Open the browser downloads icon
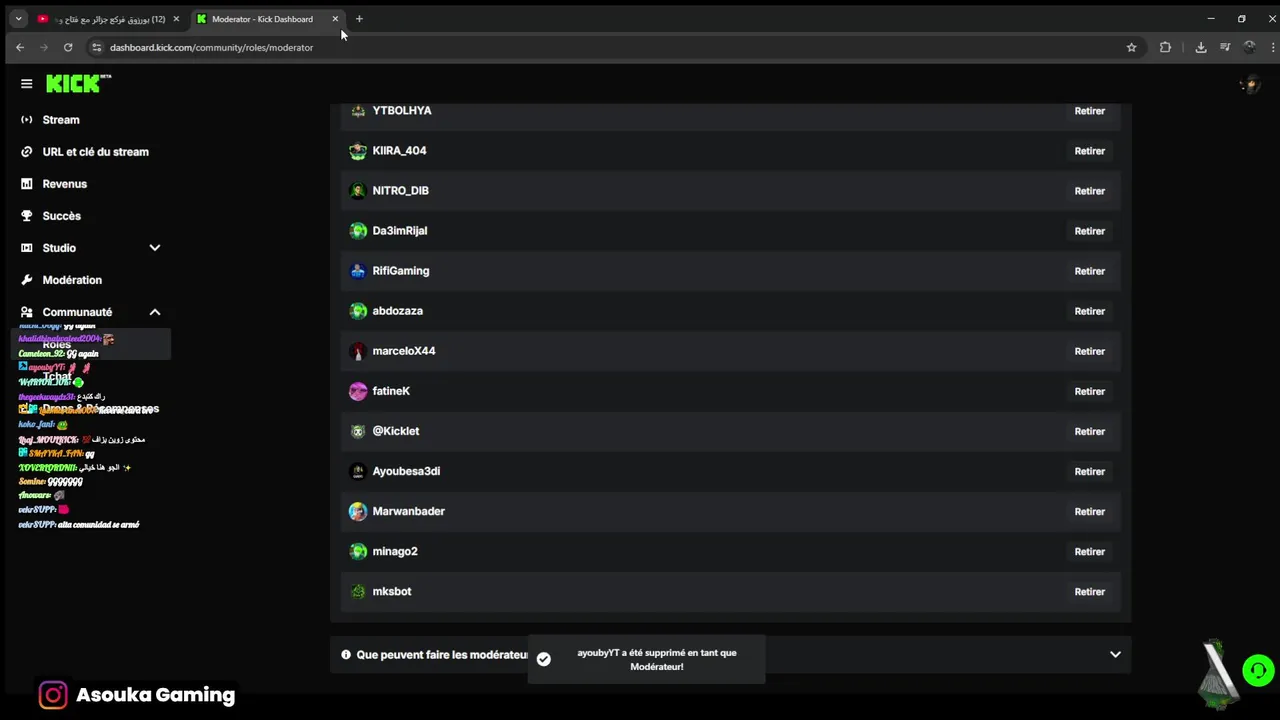The height and width of the screenshot is (720, 1280). click(x=1201, y=47)
